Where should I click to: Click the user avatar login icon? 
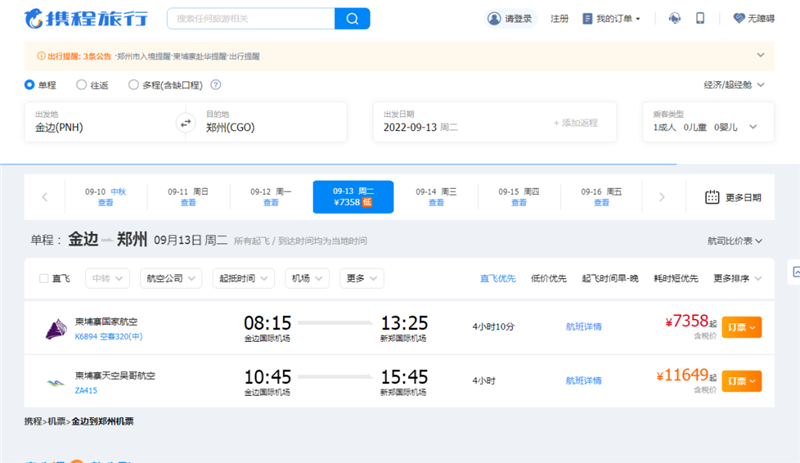pyautogui.click(x=494, y=18)
